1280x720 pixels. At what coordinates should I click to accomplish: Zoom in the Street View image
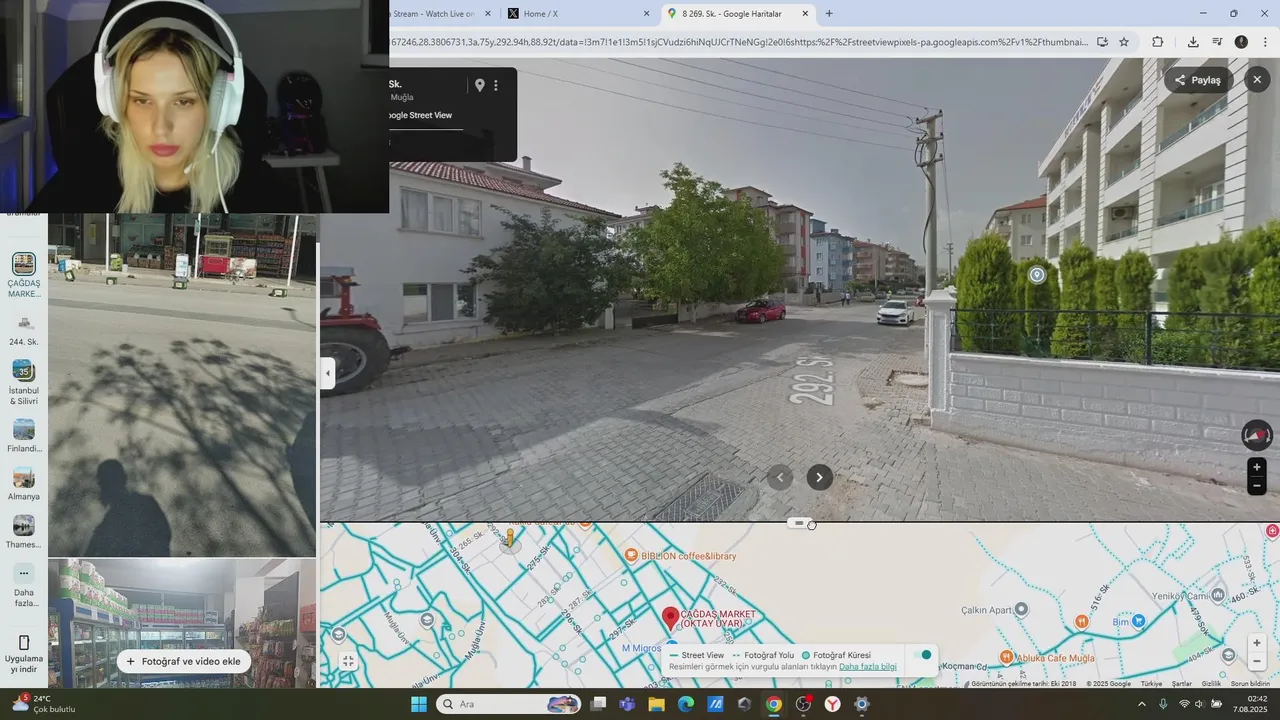pos(1257,467)
